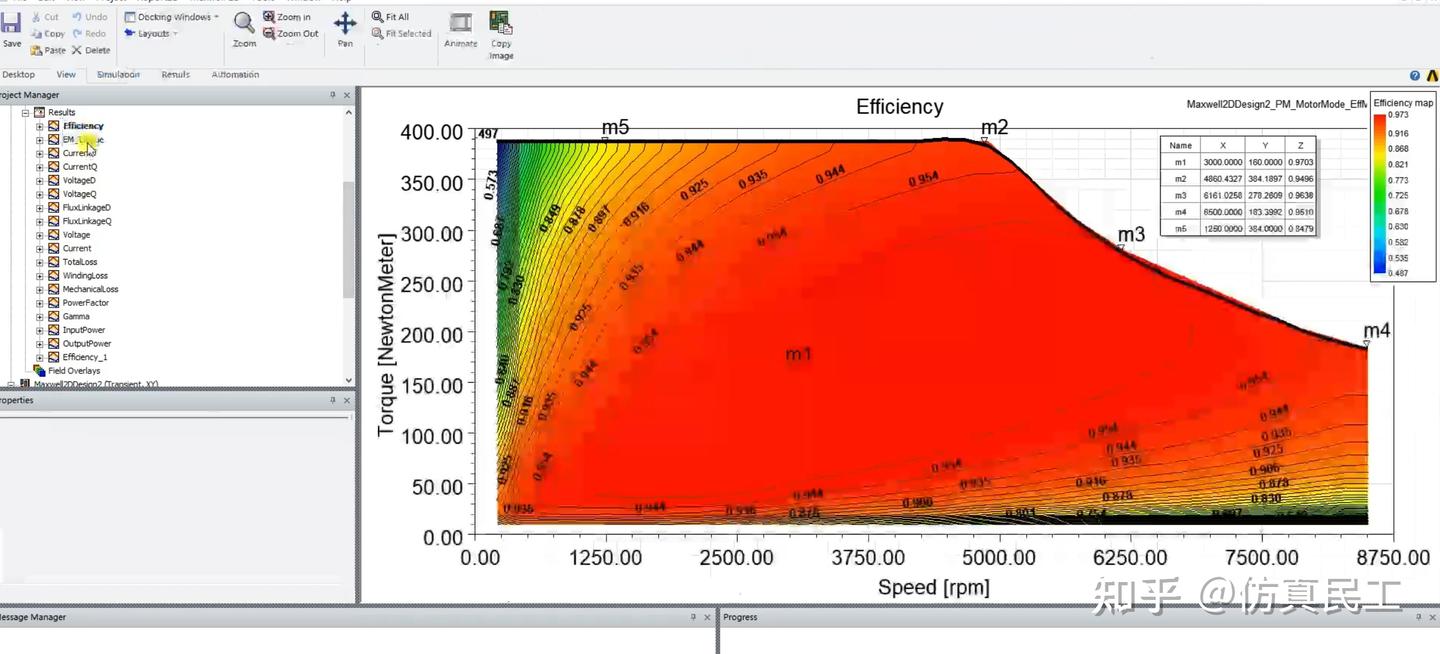Click the Undo toolbar icon
The image size is (1440, 654).
tap(90, 16)
